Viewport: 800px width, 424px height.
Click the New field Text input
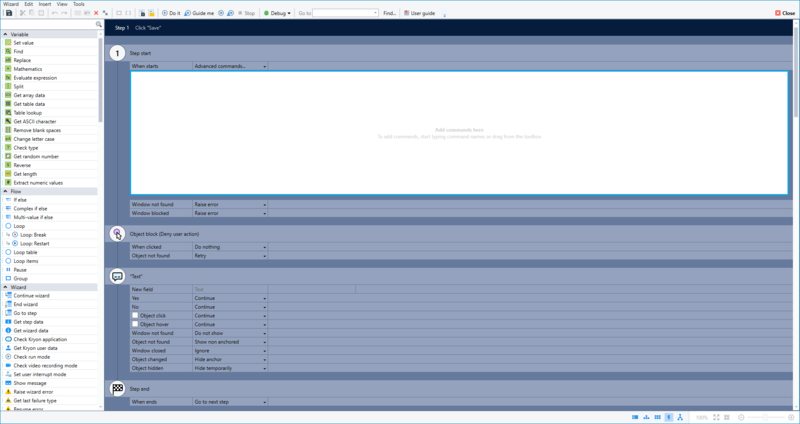click(x=230, y=289)
